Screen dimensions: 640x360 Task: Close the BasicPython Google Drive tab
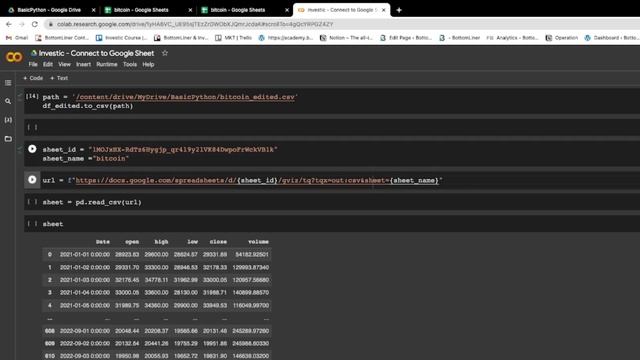pos(93,10)
